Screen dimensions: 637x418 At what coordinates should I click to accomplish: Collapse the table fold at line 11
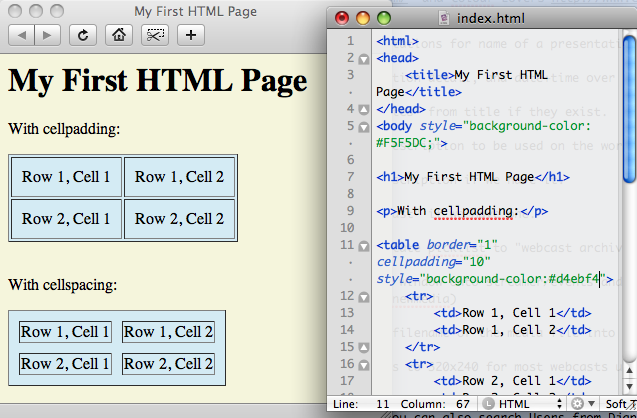[x=364, y=246]
